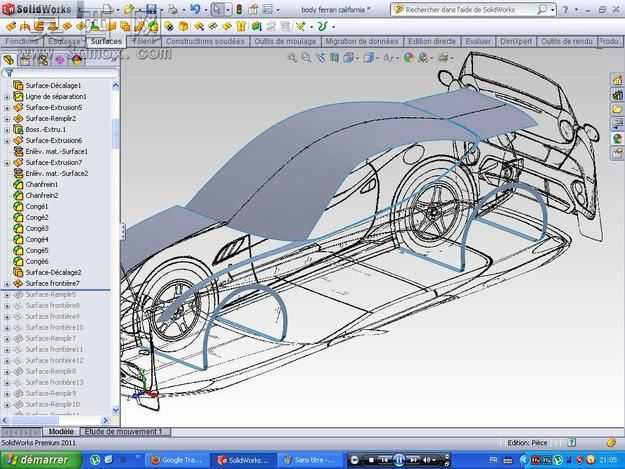Click the Display Style cube icon
The width and height of the screenshot is (625, 469).
368,58
